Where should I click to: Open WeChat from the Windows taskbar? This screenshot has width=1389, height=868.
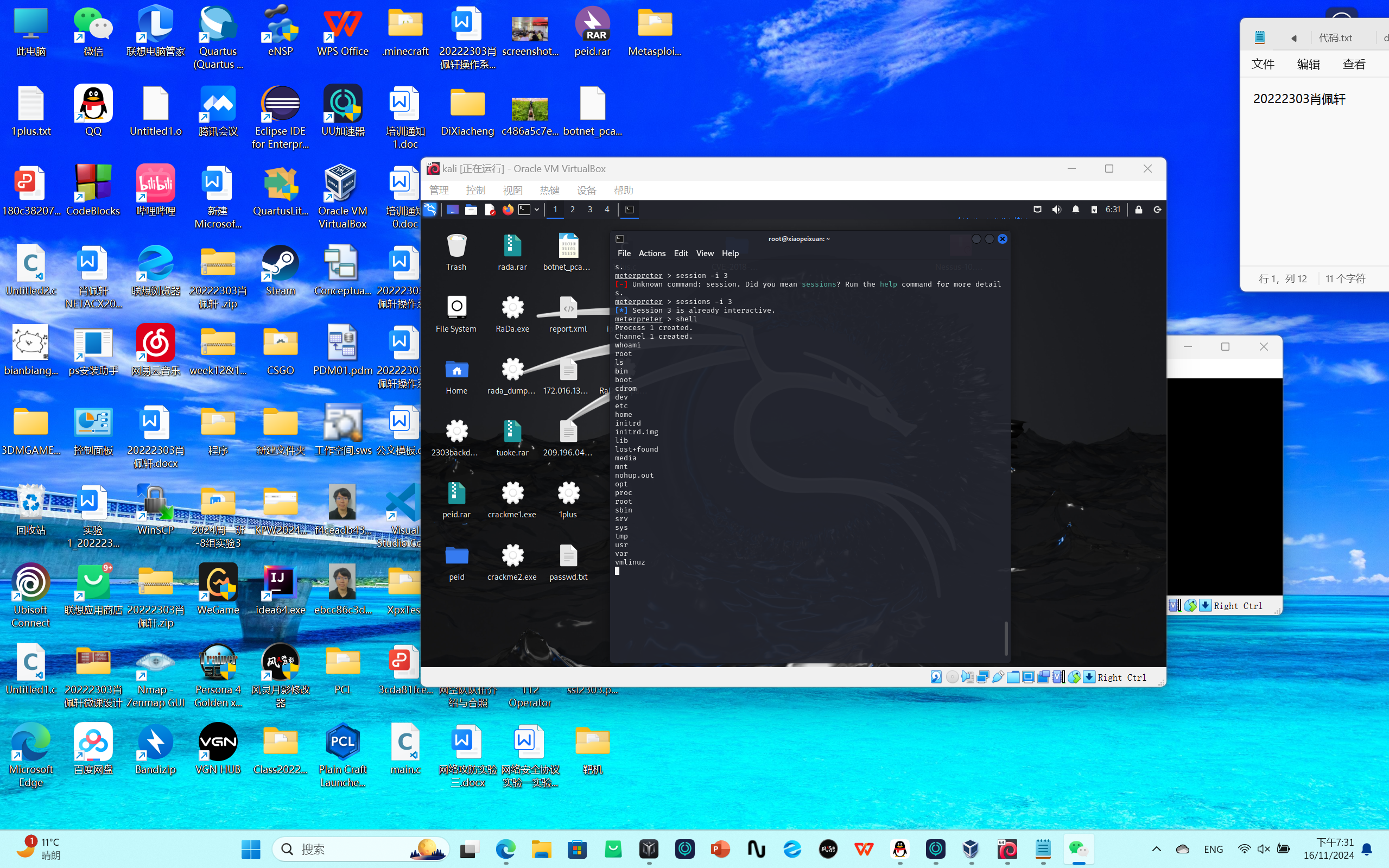click(x=1079, y=849)
